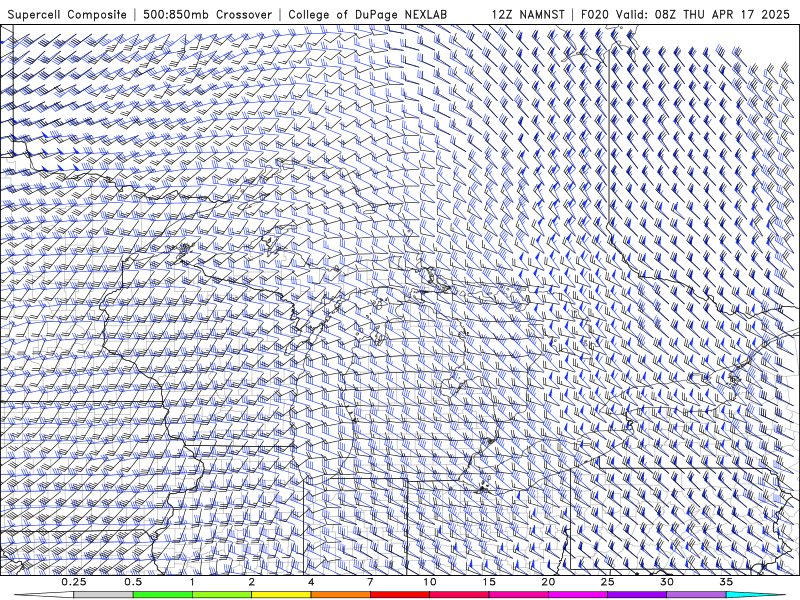Click the "12Z NAMNST" model run label
800x600 pixels.
point(528,14)
